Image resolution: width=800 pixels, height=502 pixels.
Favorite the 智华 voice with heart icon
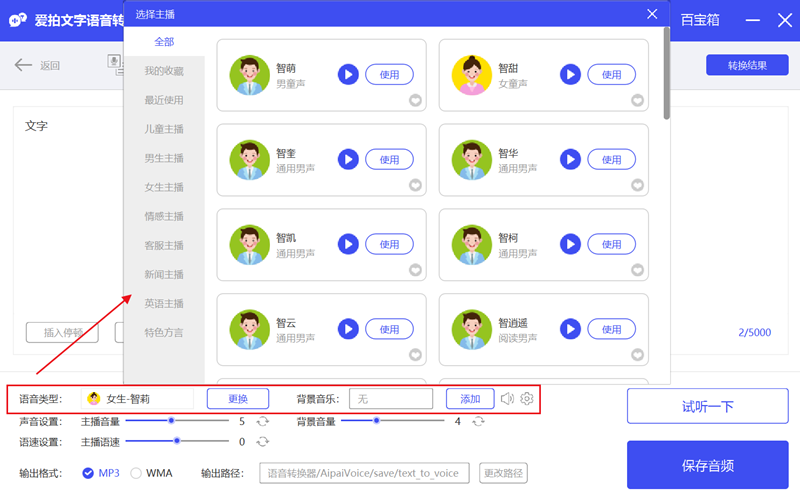click(x=637, y=185)
